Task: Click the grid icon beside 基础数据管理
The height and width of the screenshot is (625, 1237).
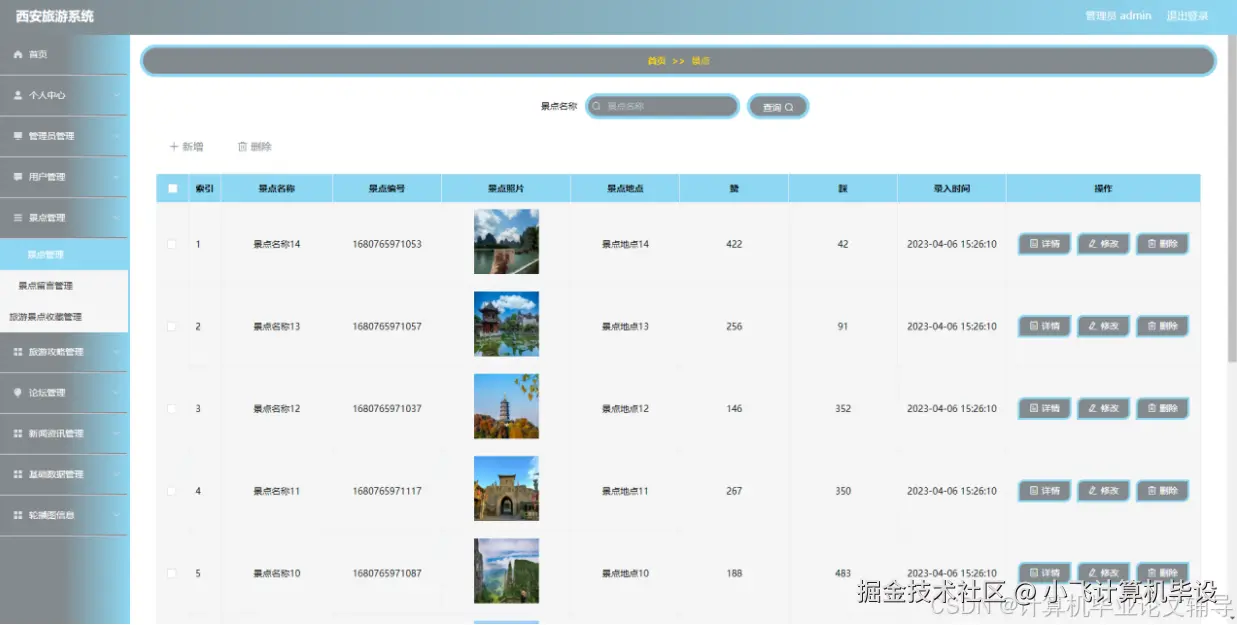Action: click(17, 474)
